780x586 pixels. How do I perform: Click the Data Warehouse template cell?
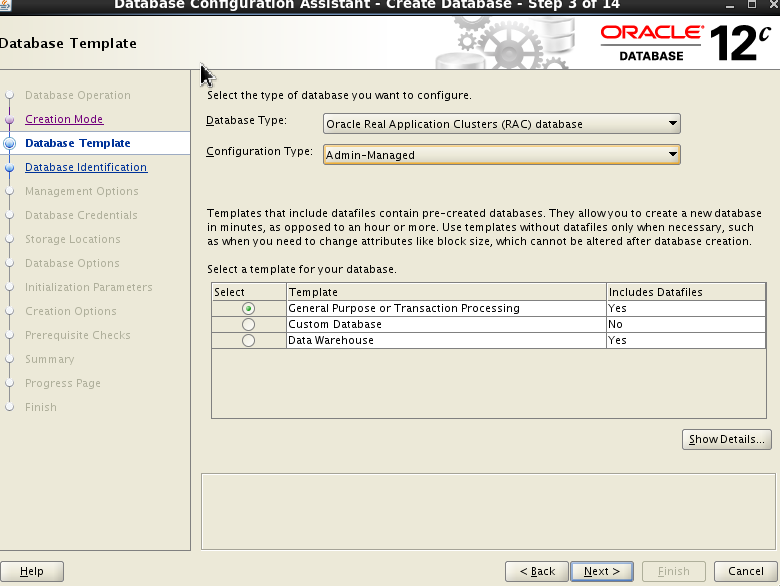click(x=447, y=340)
